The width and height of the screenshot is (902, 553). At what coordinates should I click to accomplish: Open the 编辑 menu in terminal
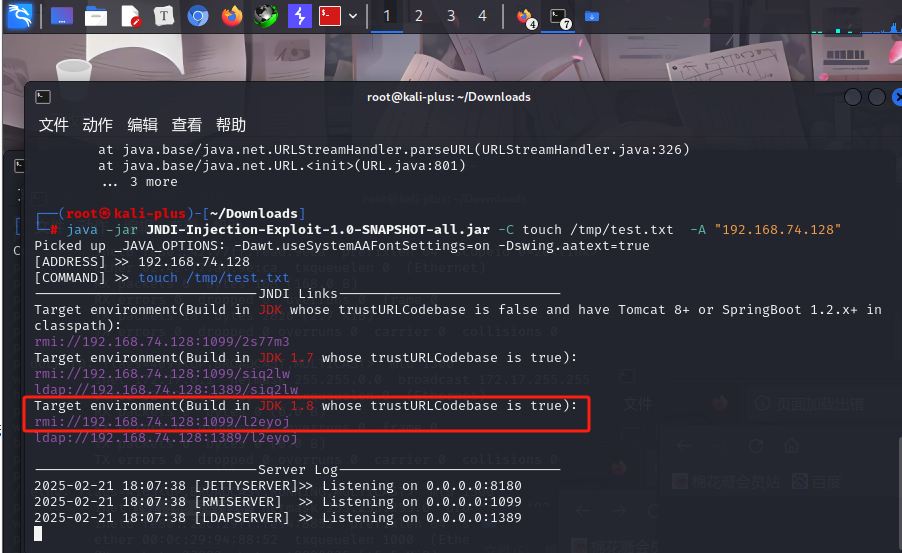142,125
